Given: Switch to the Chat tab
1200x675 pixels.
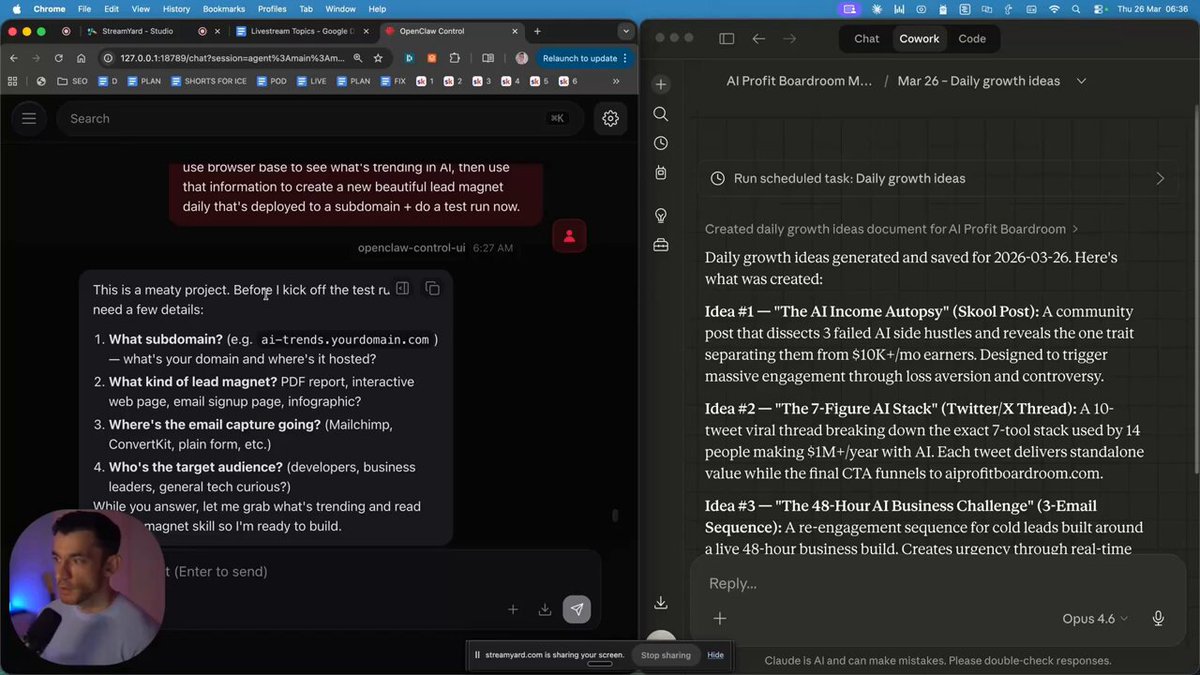Looking at the screenshot, I should tap(866, 39).
